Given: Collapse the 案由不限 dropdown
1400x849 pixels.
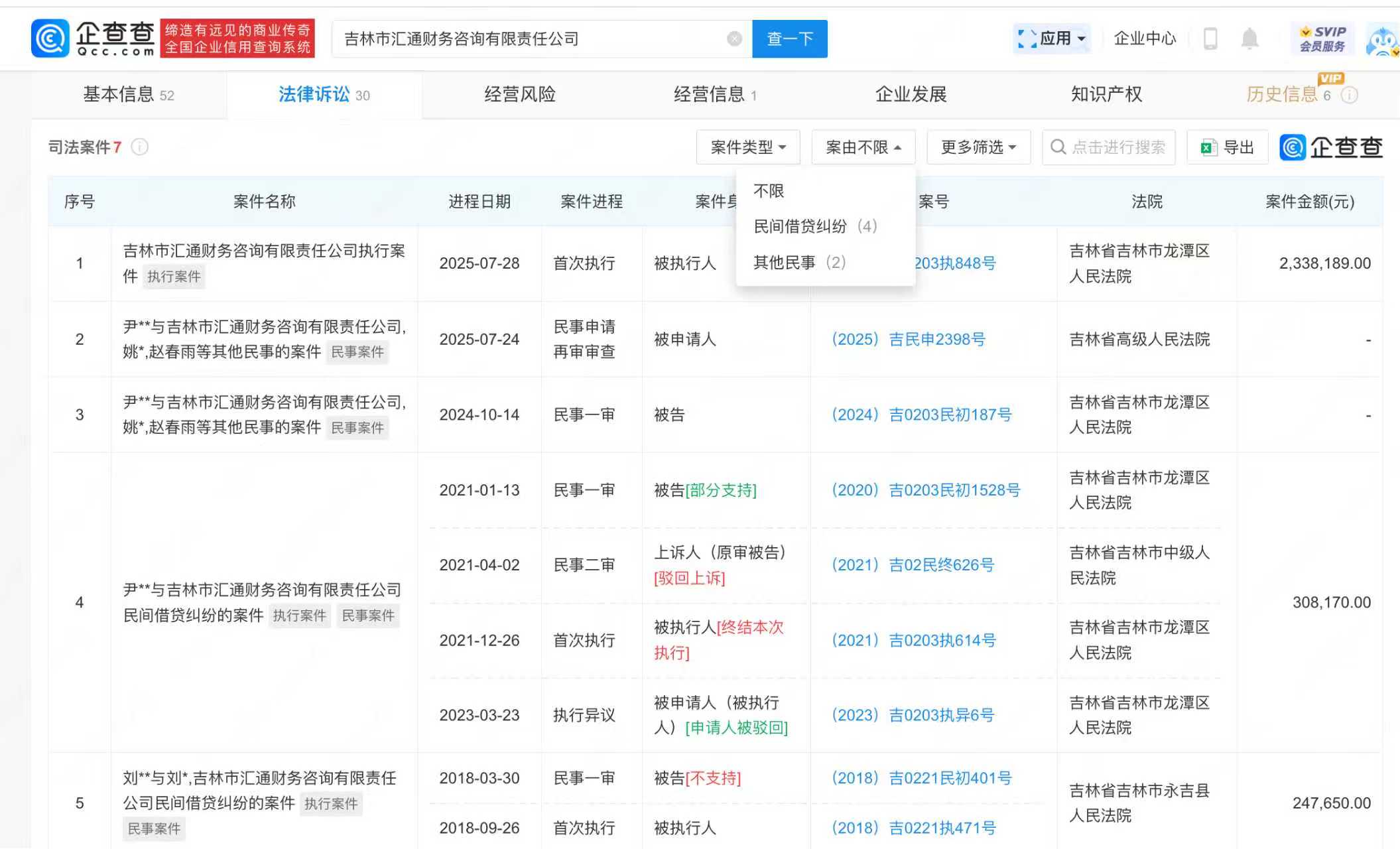Looking at the screenshot, I should click(x=863, y=147).
